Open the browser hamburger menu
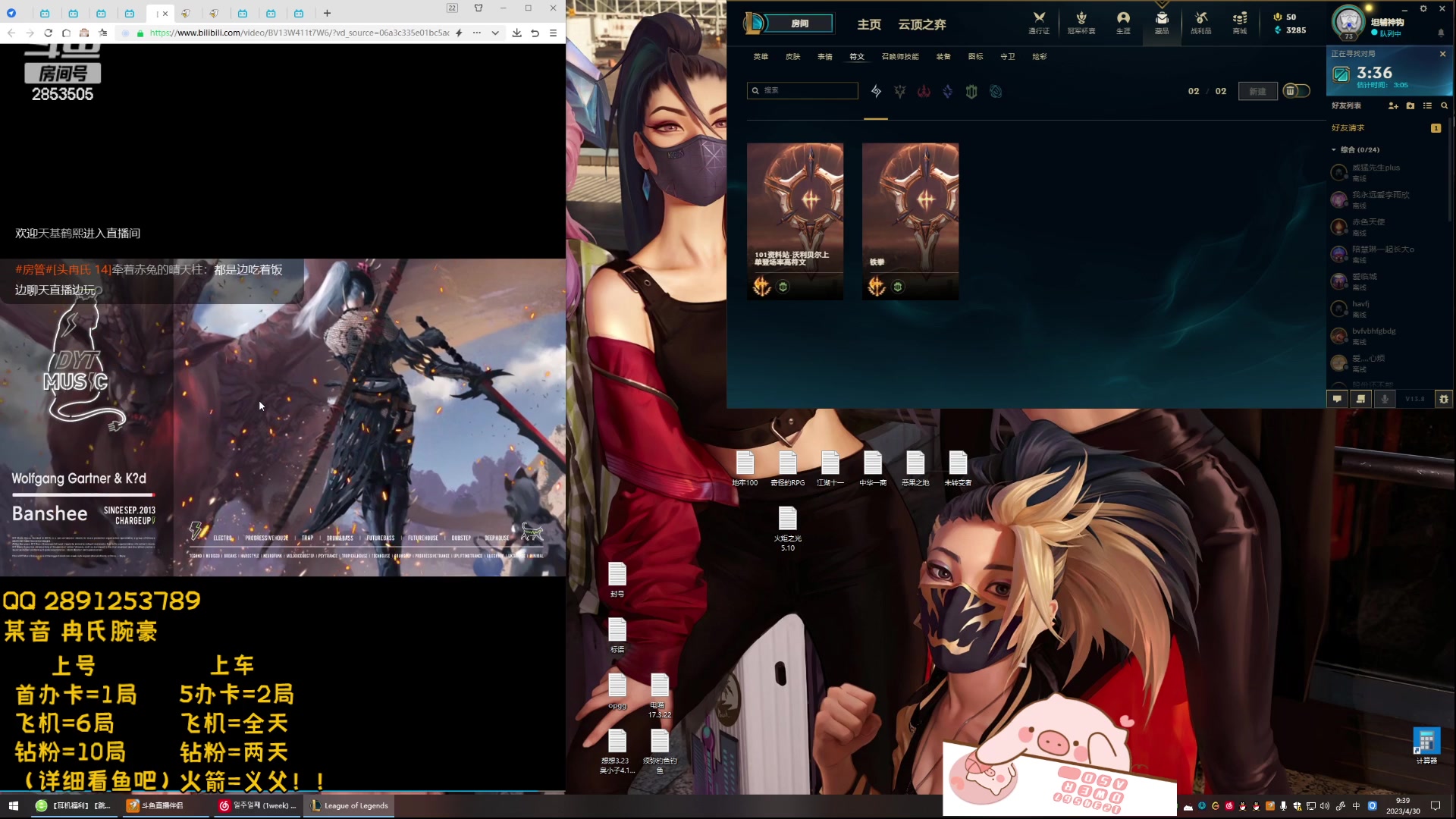 [553, 33]
